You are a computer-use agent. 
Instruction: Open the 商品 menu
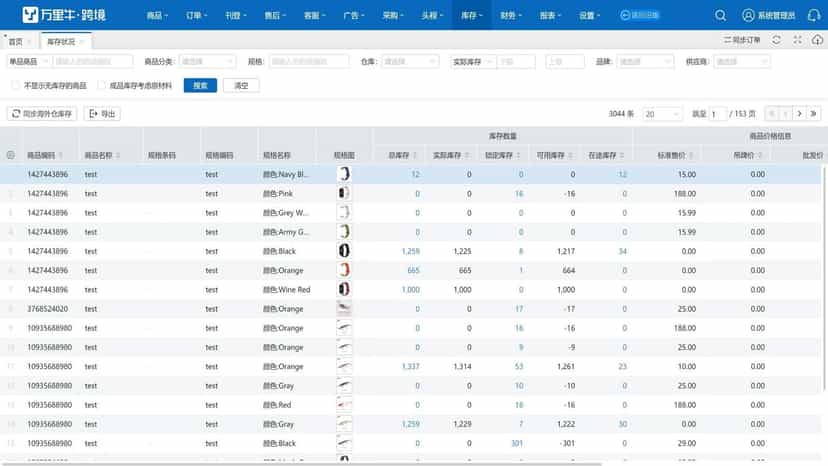(x=157, y=15)
